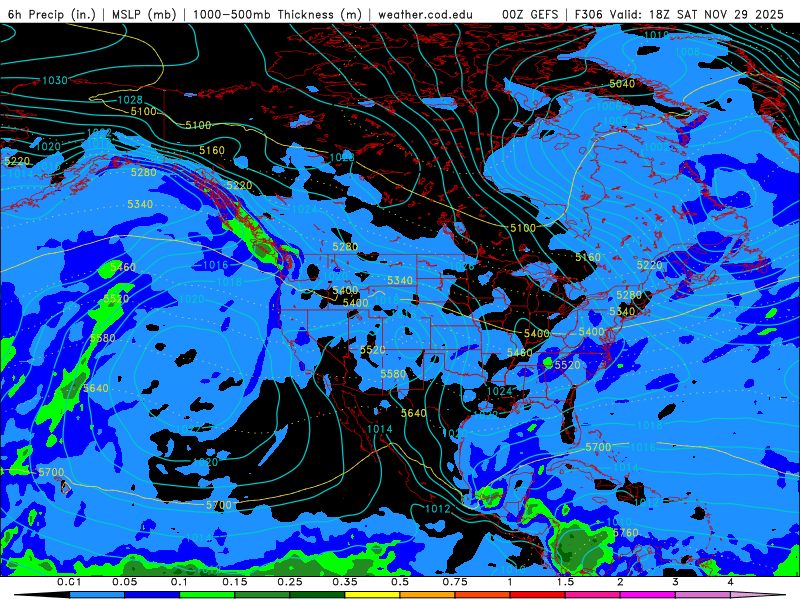Click the '00Z GEFS' model run label
The height and width of the screenshot is (600, 800).
530,14
